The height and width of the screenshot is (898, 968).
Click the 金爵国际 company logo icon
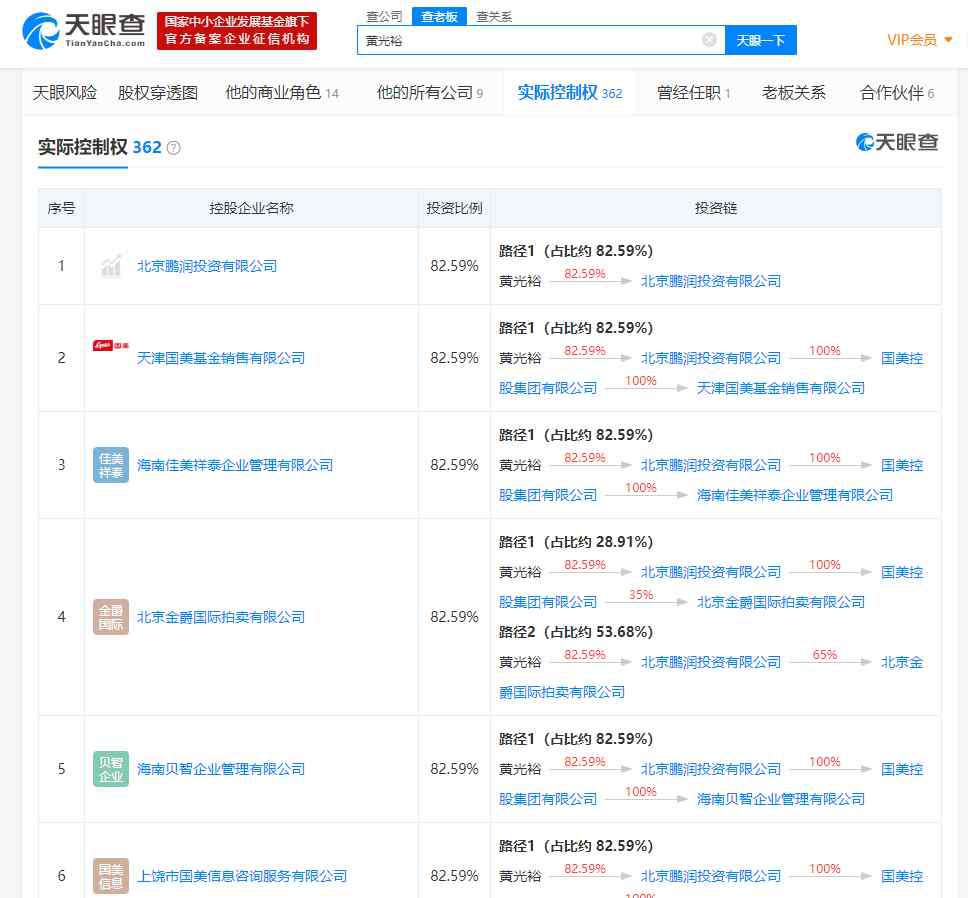(111, 617)
